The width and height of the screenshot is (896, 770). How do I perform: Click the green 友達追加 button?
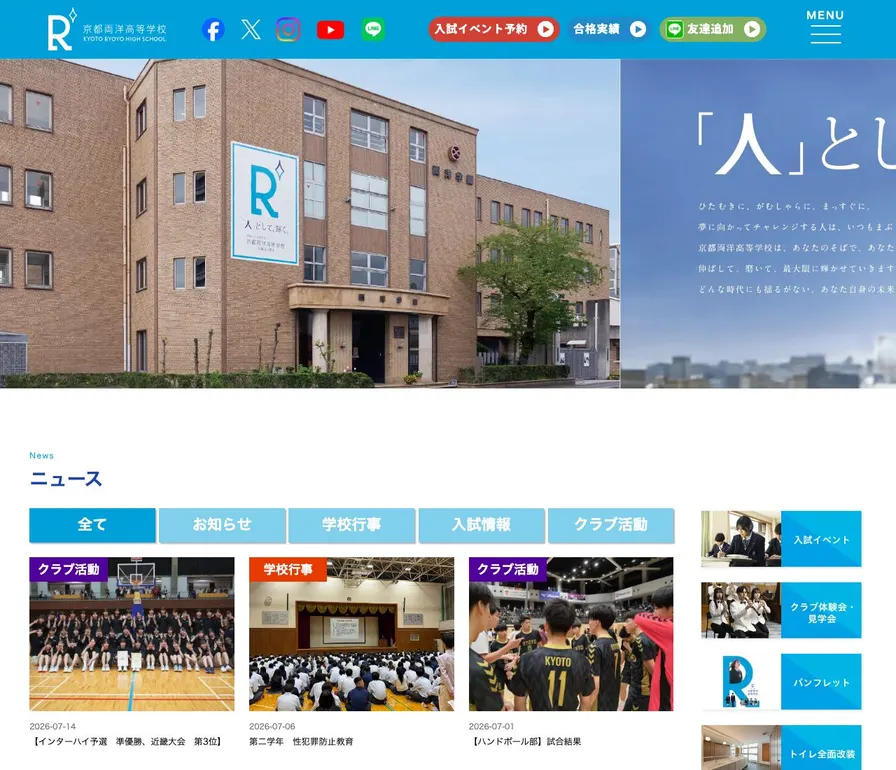point(713,29)
